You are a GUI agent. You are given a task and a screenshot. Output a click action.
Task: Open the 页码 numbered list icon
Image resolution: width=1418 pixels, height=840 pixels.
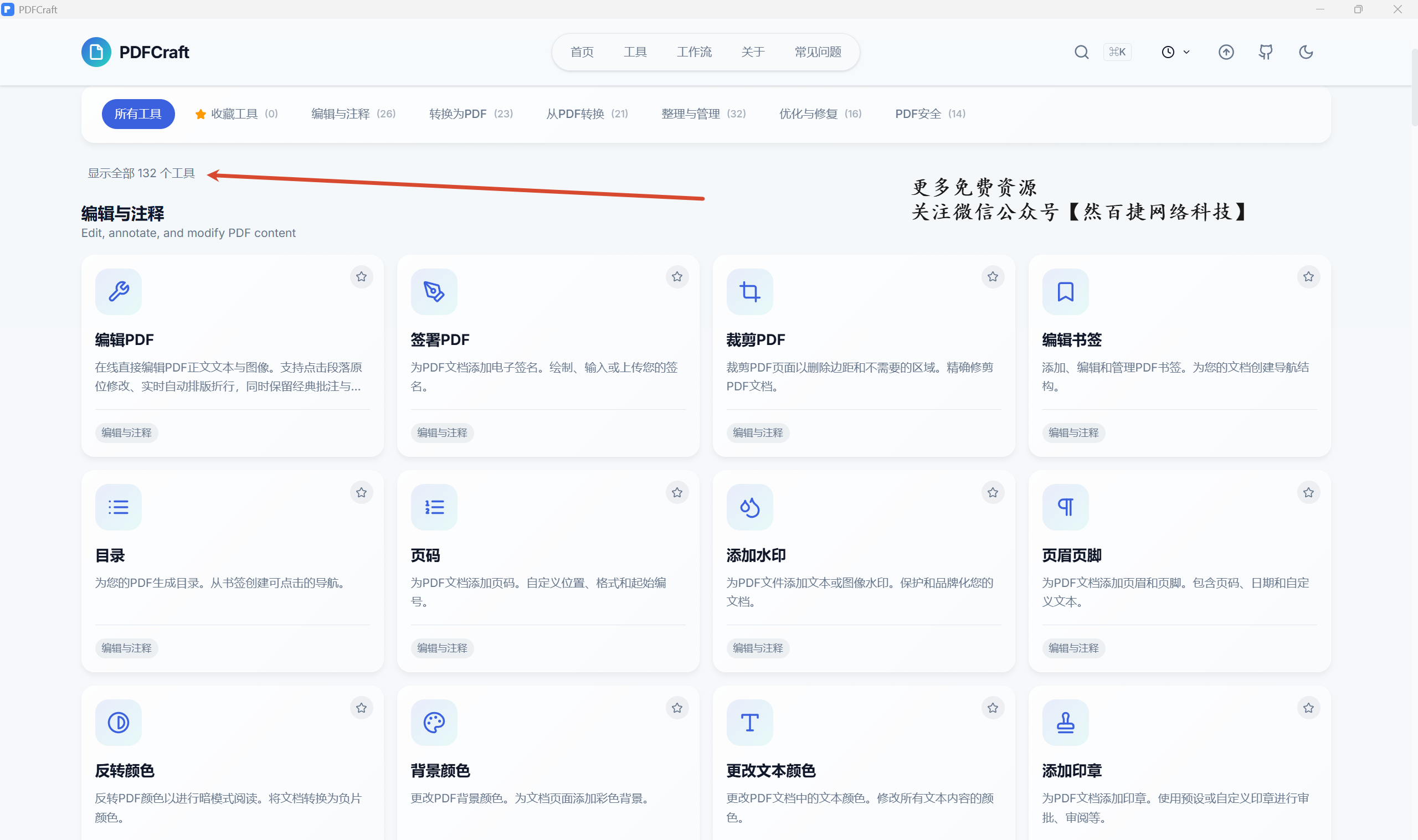(434, 507)
